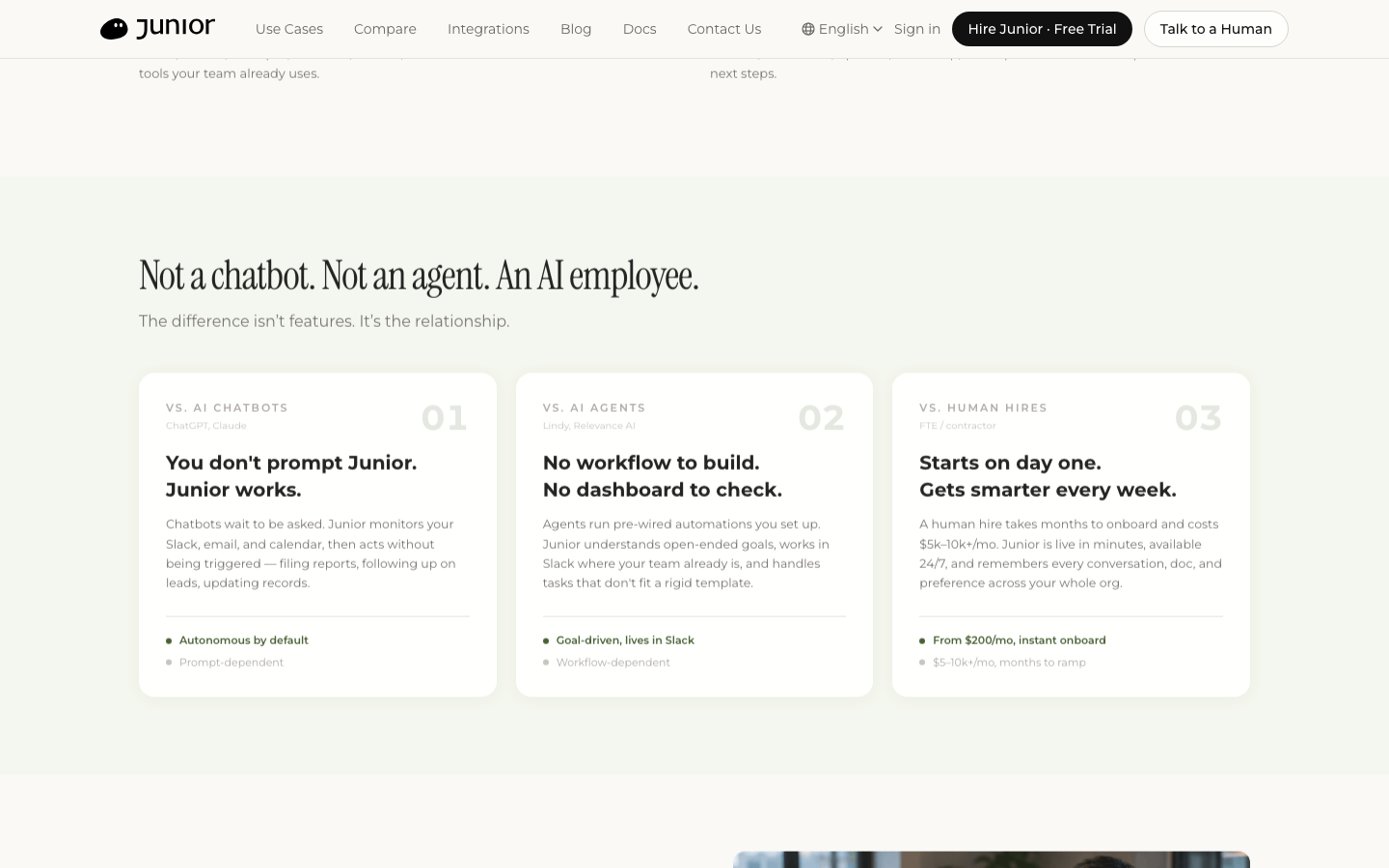Screen dimensions: 1389x868
Task: Click 'Goal-driven, lives in Slack' bullet
Action: tap(625, 640)
